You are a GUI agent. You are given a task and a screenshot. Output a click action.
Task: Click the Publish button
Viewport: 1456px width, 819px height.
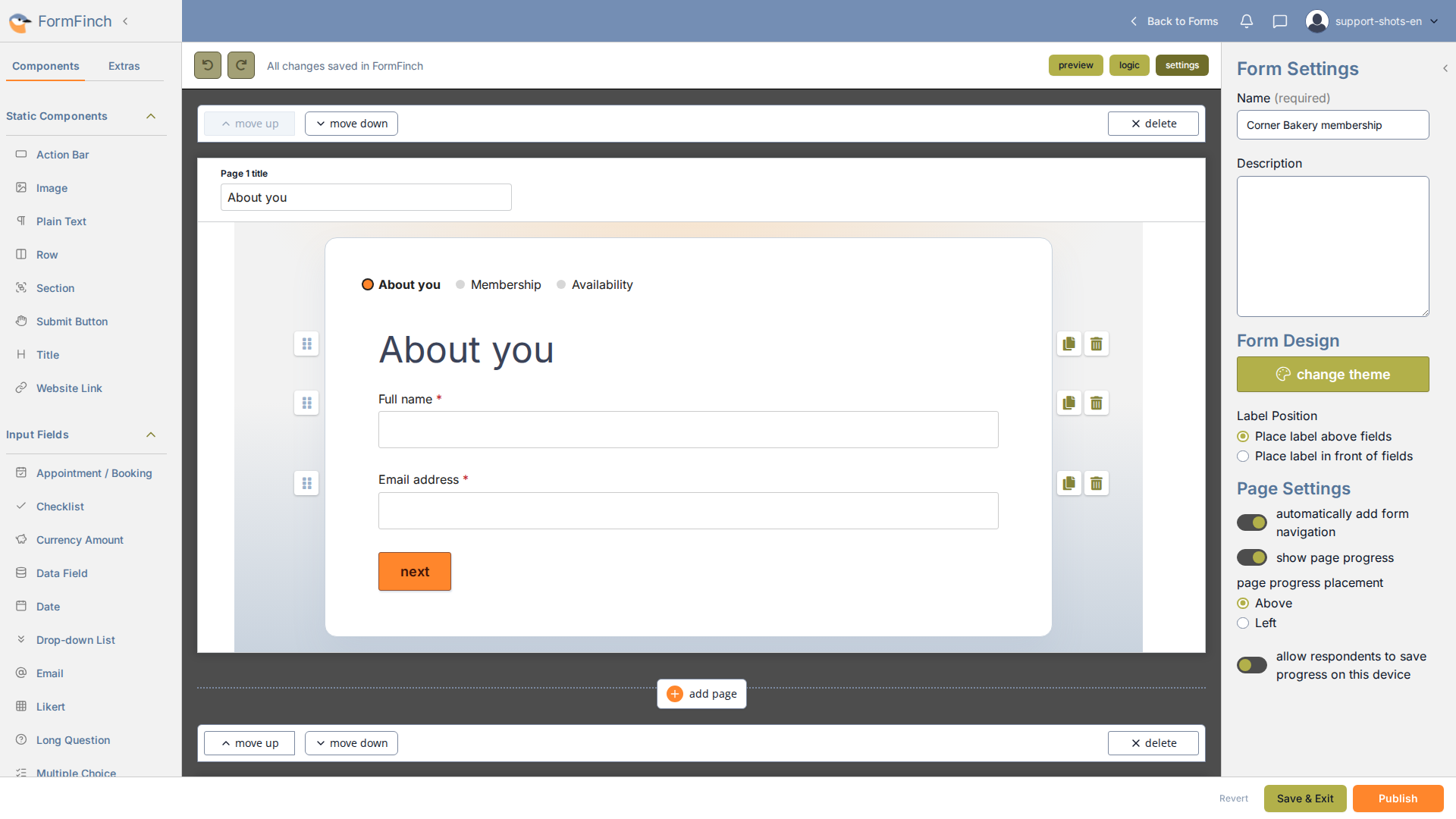coord(1398,799)
